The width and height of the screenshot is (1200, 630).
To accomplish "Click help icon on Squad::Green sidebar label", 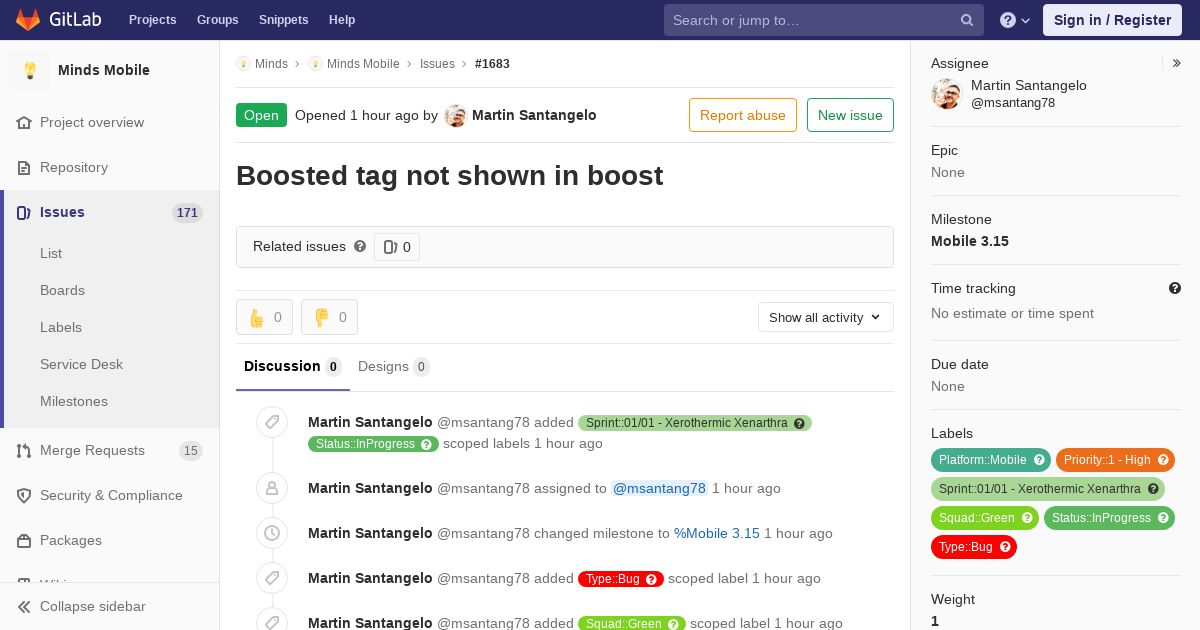I will click(x=1026, y=518).
